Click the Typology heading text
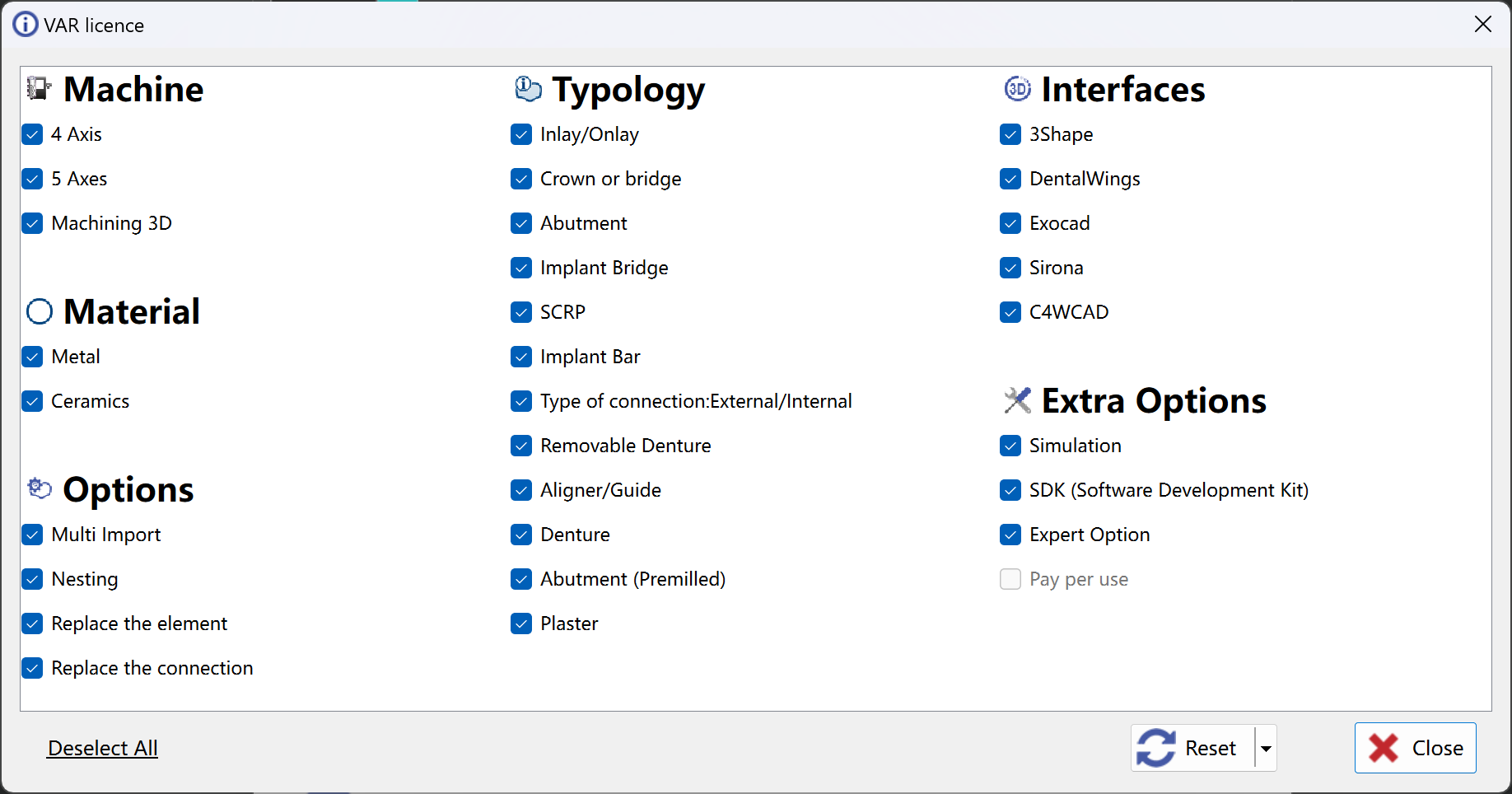The height and width of the screenshot is (794, 1512). pyautogui.click(x=628, y=91)
